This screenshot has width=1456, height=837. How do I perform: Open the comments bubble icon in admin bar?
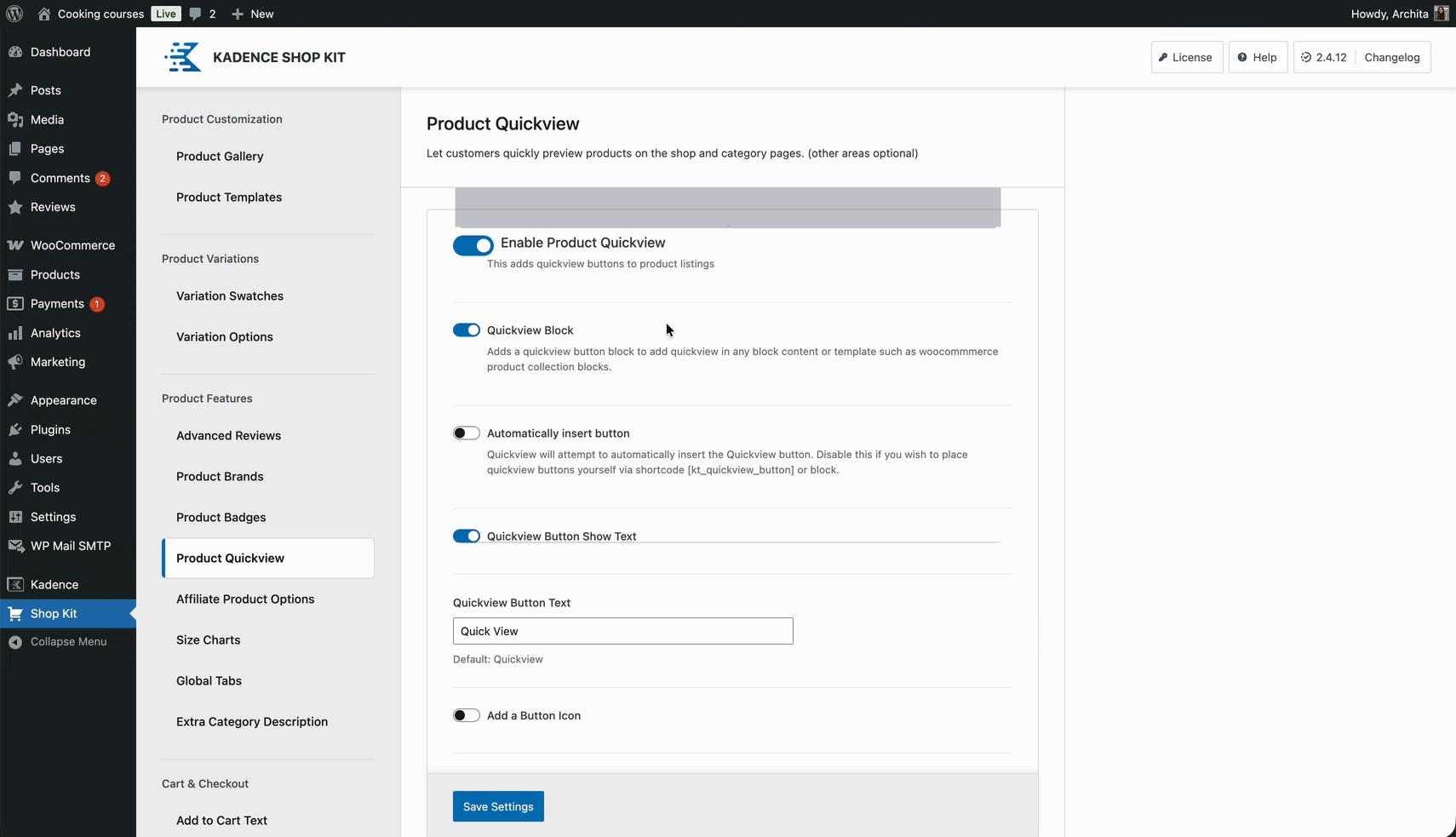[x=196, y=14]
